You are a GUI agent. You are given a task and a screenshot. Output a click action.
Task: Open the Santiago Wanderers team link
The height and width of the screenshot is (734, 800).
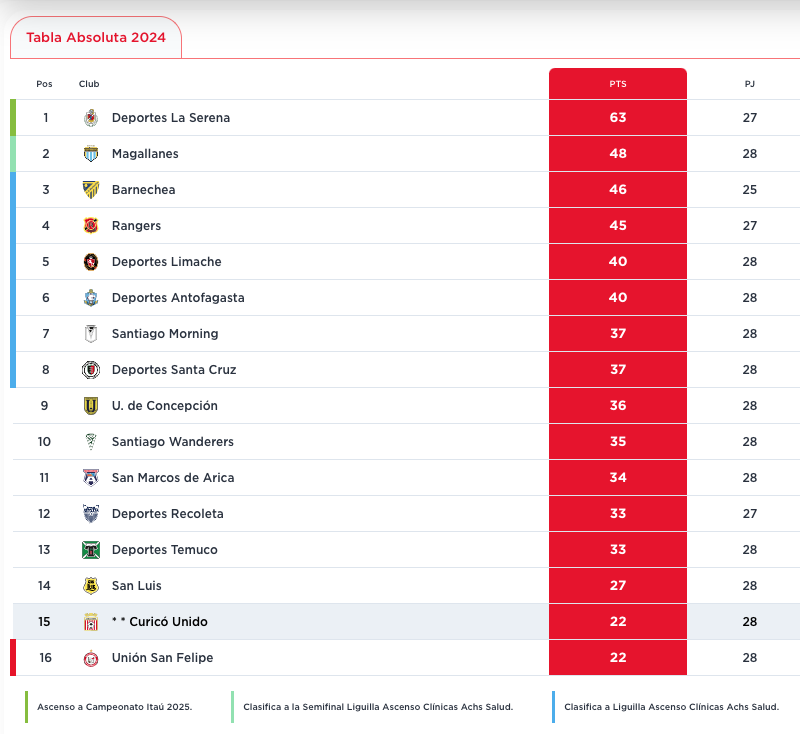(x=172, y=442)
